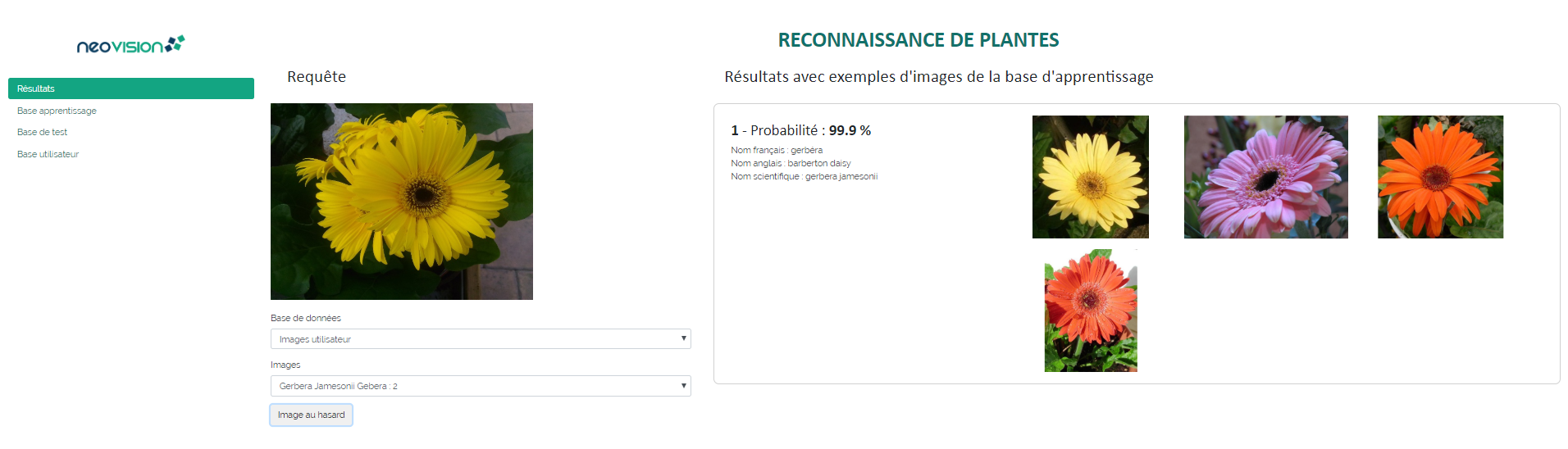Click the Nom scientifique gerbera jamesonii text
The height and width of the screenshot is (449, 1568).
tap(804, 176)
